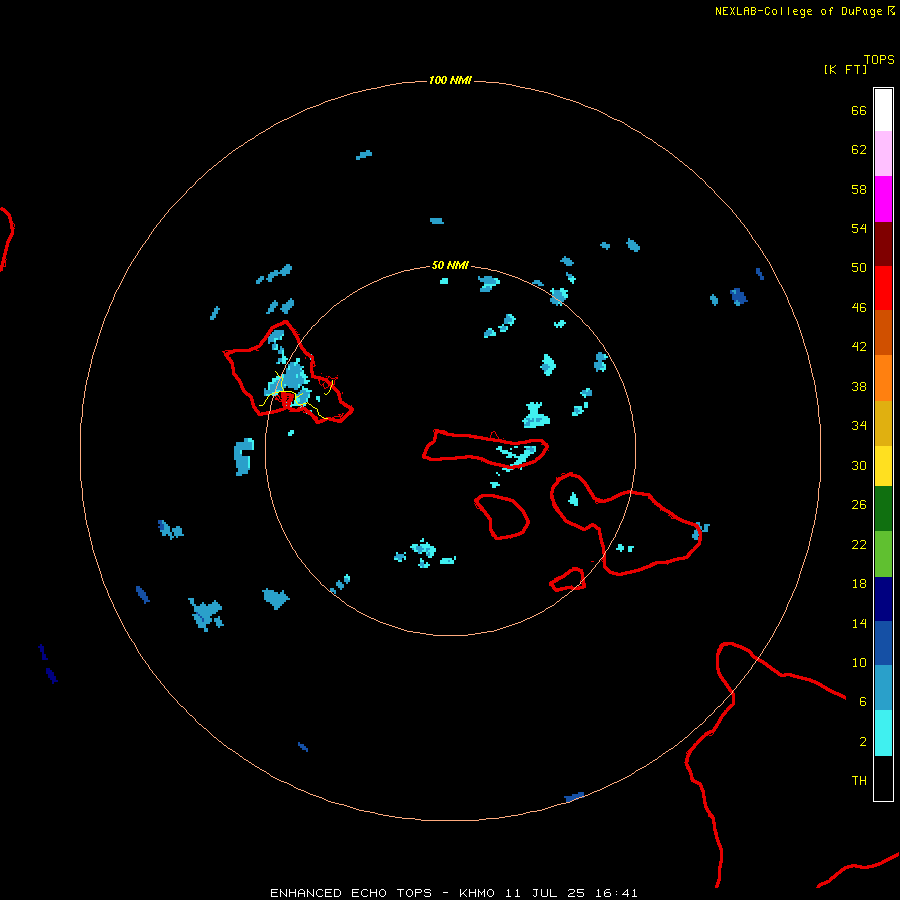The image size is (900, 900).
Task: Click the KHMO station identifier
Action: point(476,893)
